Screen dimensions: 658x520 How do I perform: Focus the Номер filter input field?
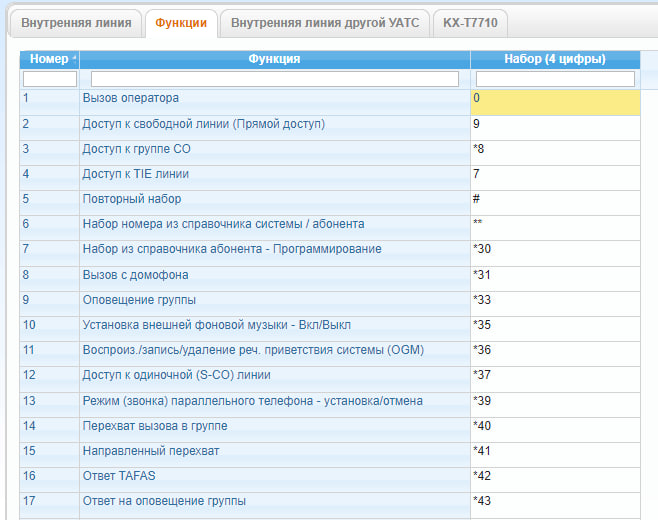tap(50, 79)
